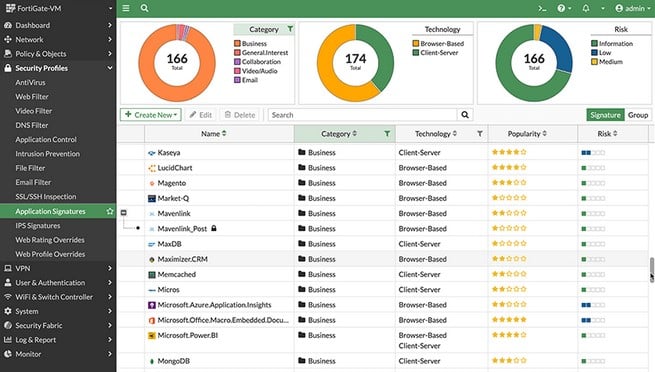Collapse the Mavenlink tree row
655x372 pixels.
[x=124, y=213]
